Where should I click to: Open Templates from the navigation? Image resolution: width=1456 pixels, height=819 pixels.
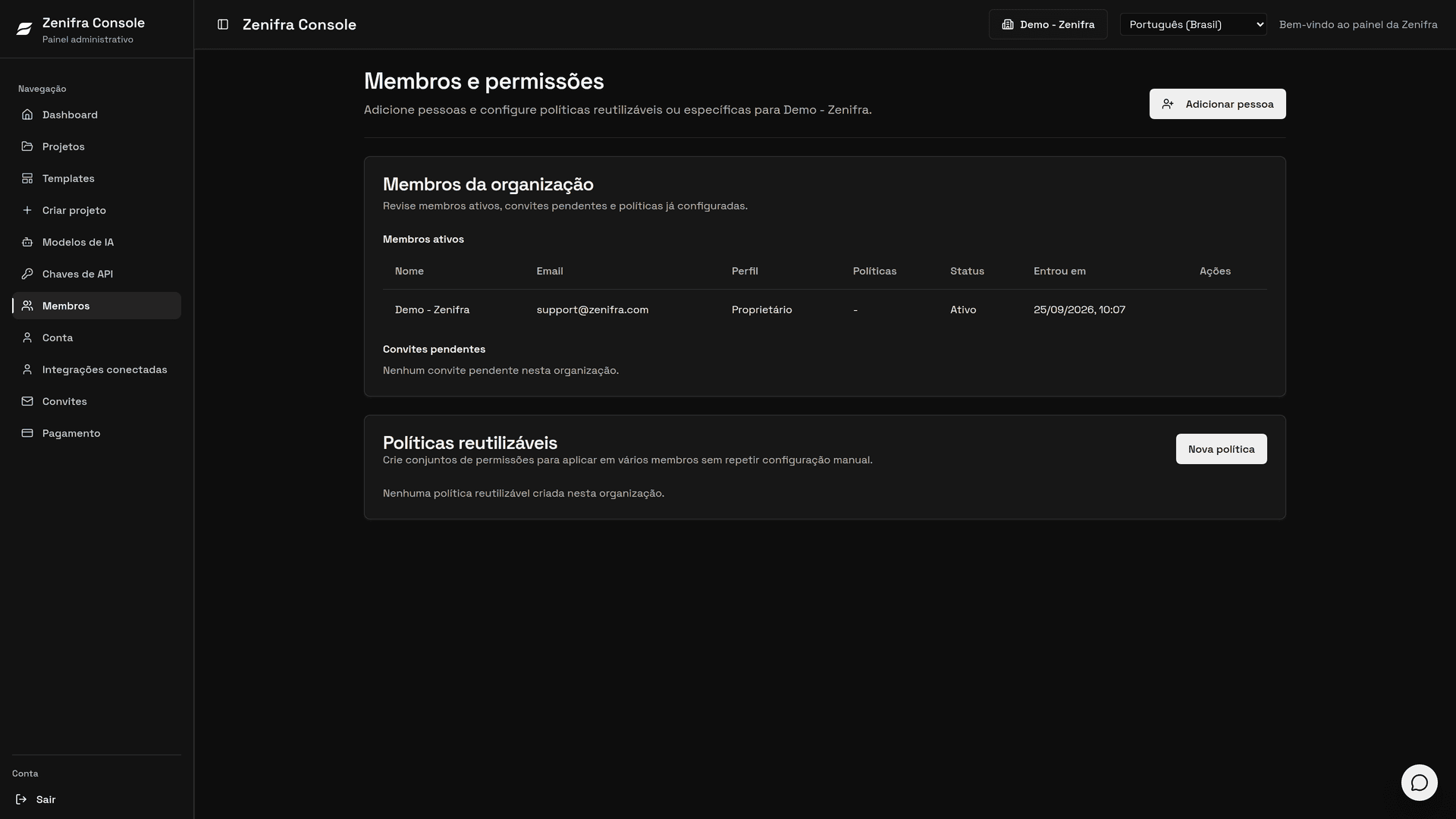coord(96,178)
